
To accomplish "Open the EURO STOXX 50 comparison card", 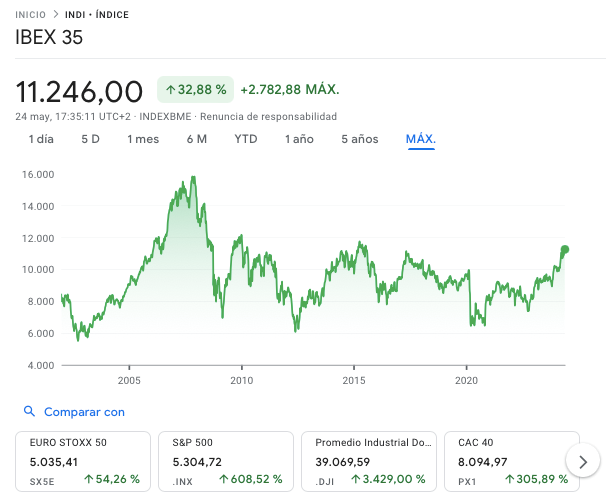I will 83,461.
